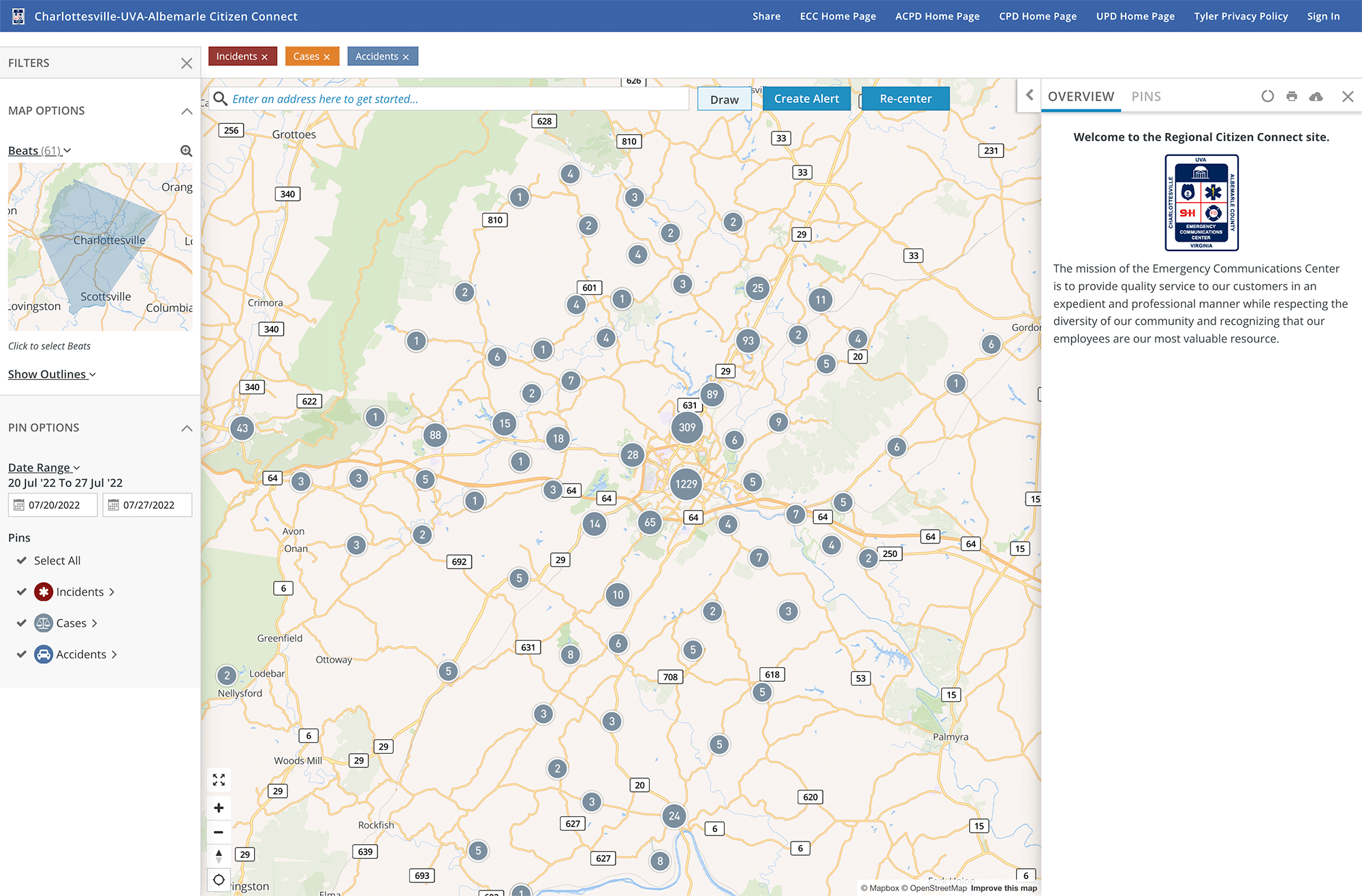Click the refresh icon next to Overview
The width and height of the screenshot is (1362, 896).
(x=1267, y=96)
